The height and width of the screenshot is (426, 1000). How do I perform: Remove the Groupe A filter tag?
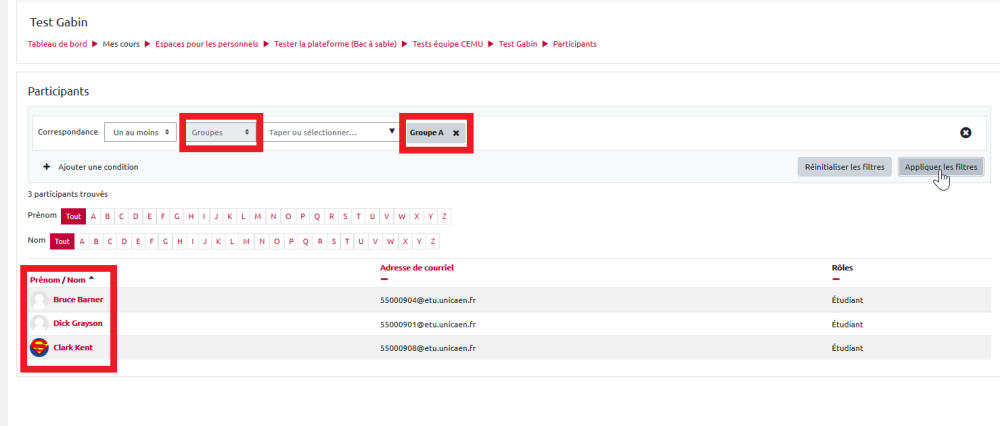[x=456, y=132]
